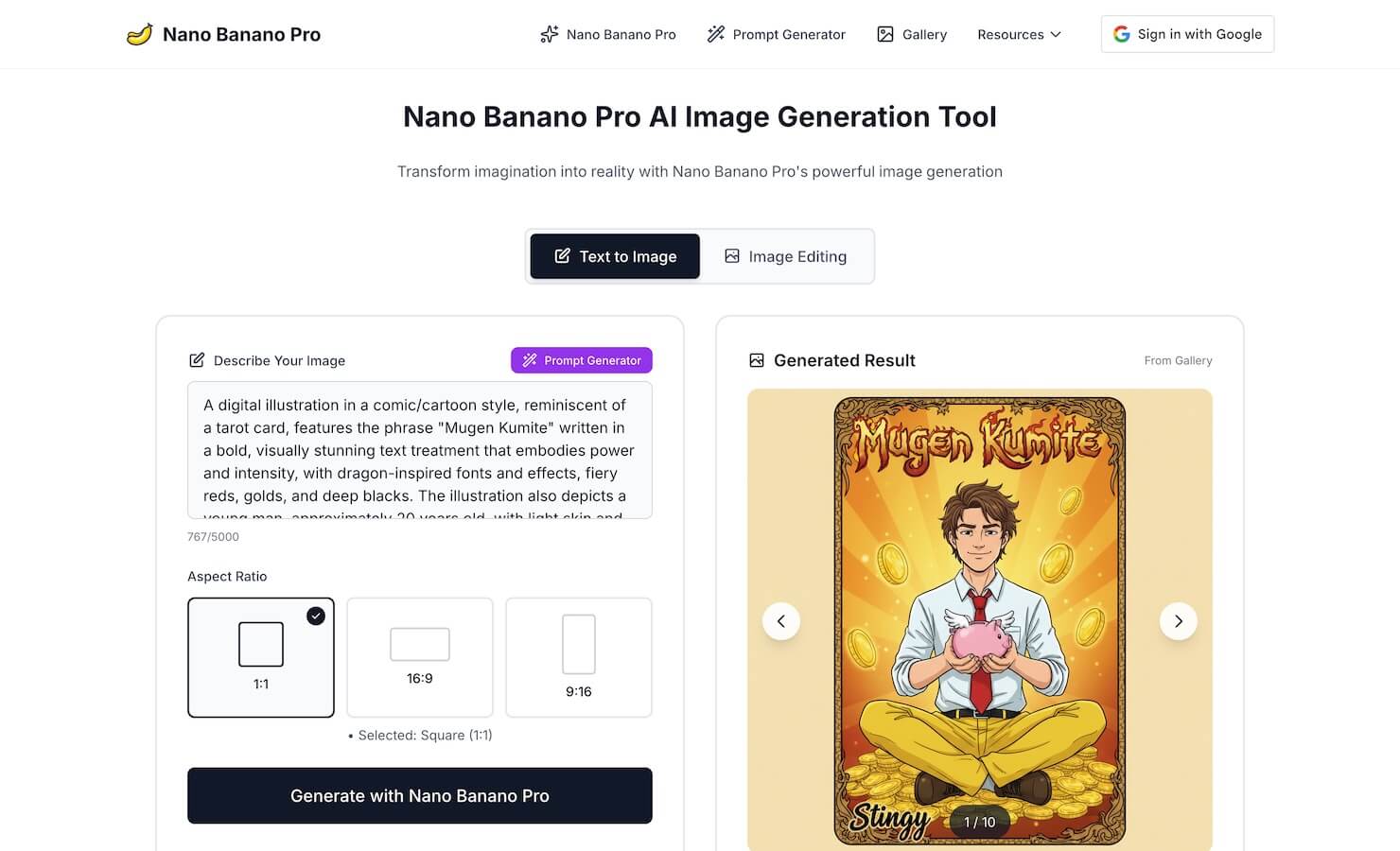Viewport: 1400px width, 851px height.
Task: Switch to the Image Editing tab
Action: (x=786, y=256)
